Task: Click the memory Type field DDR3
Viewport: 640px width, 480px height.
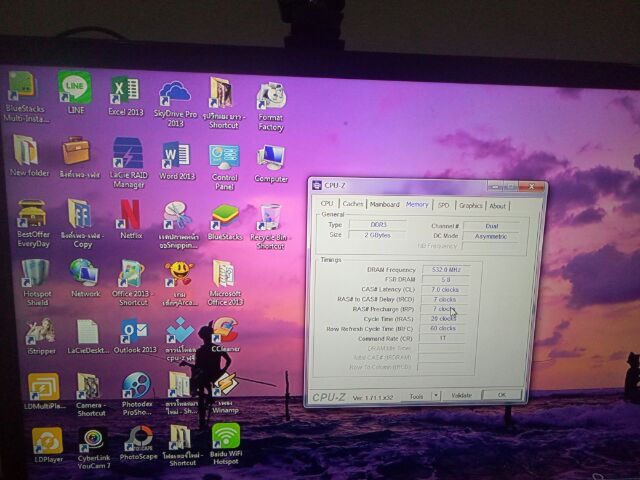Action: click(x=378, y=224)
